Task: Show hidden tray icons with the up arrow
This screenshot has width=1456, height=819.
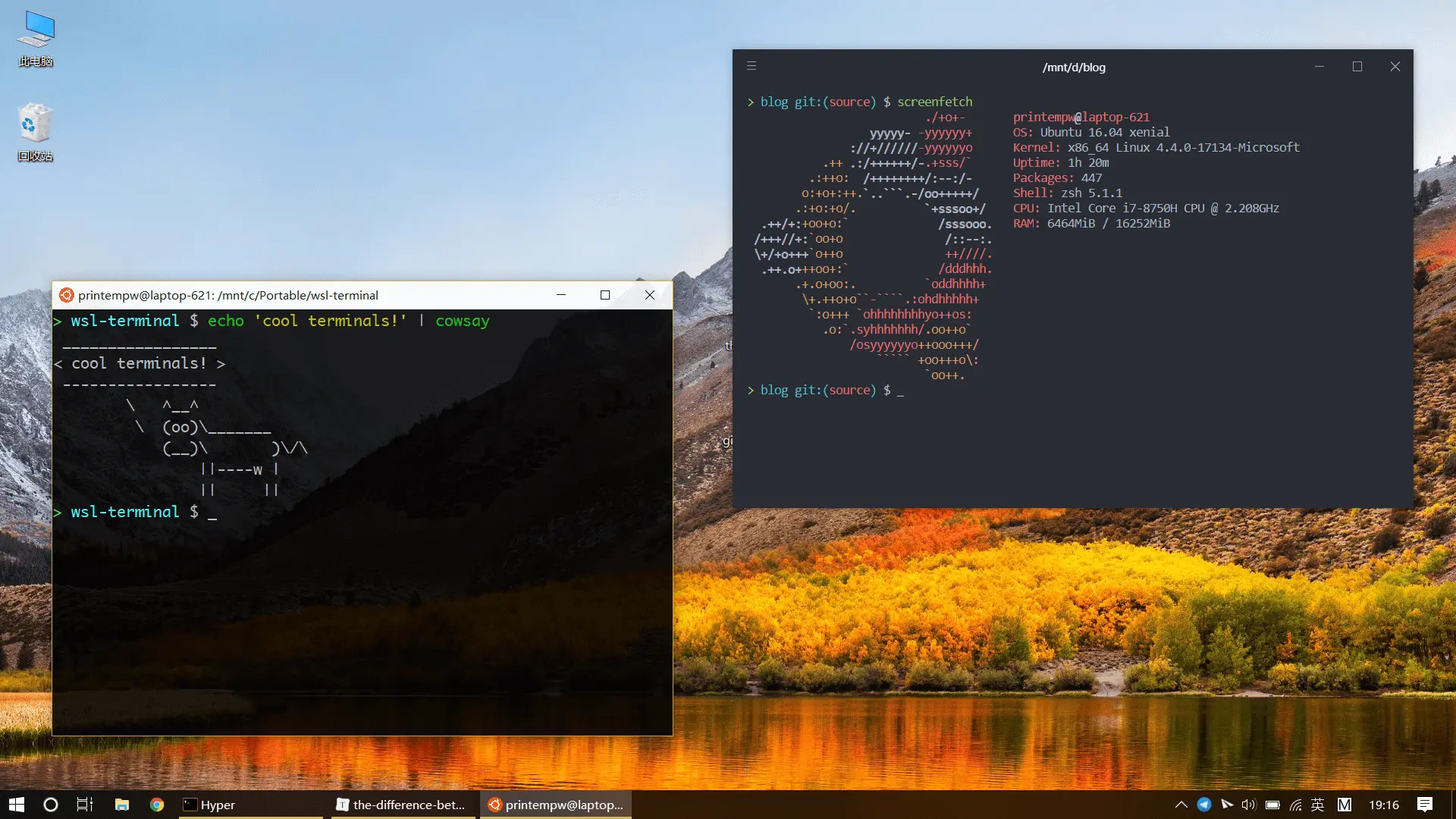Action: (1181, 805)
